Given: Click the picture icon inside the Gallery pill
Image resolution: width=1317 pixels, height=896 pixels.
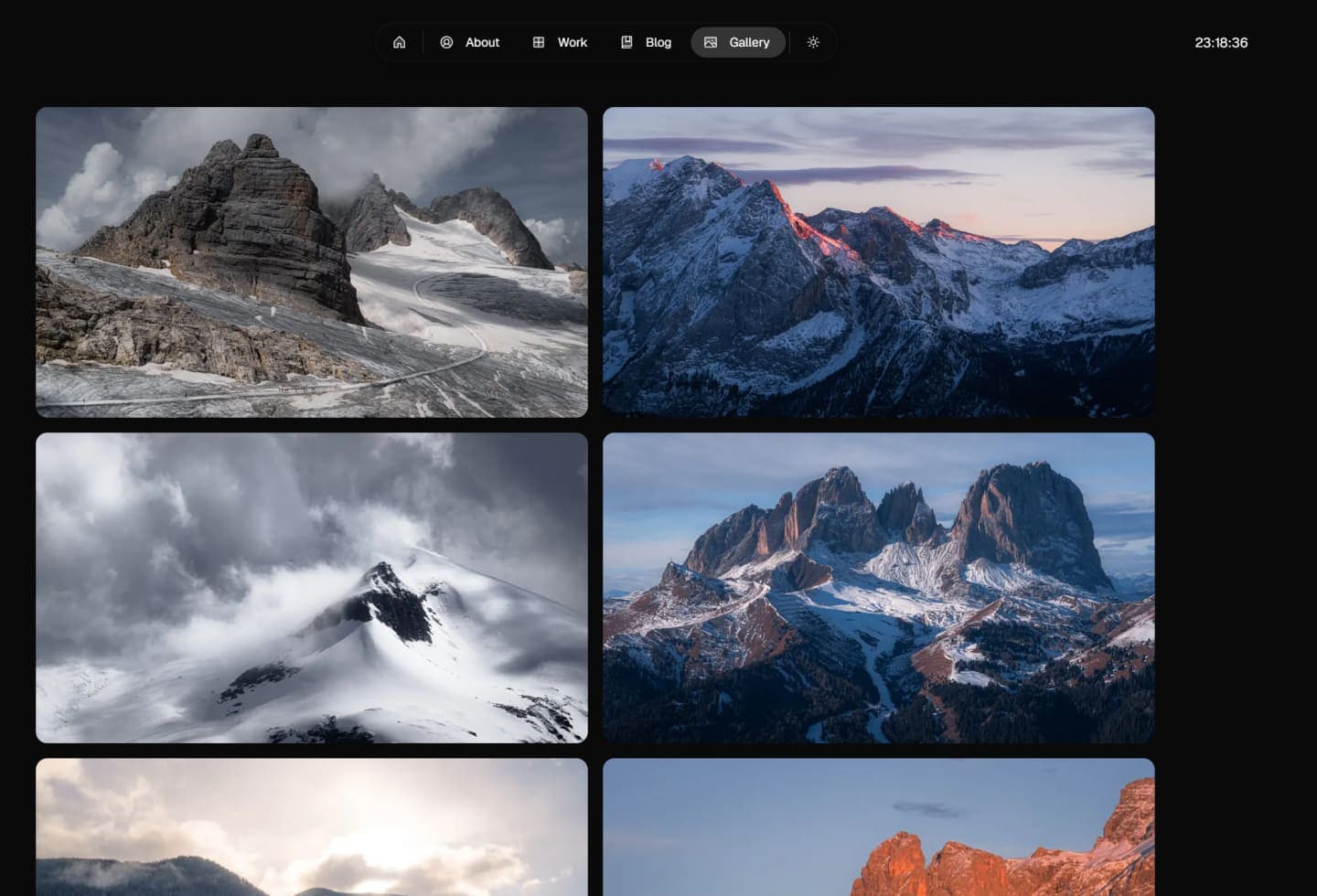Looking at the screenshot, I should (x=710, y=42).
